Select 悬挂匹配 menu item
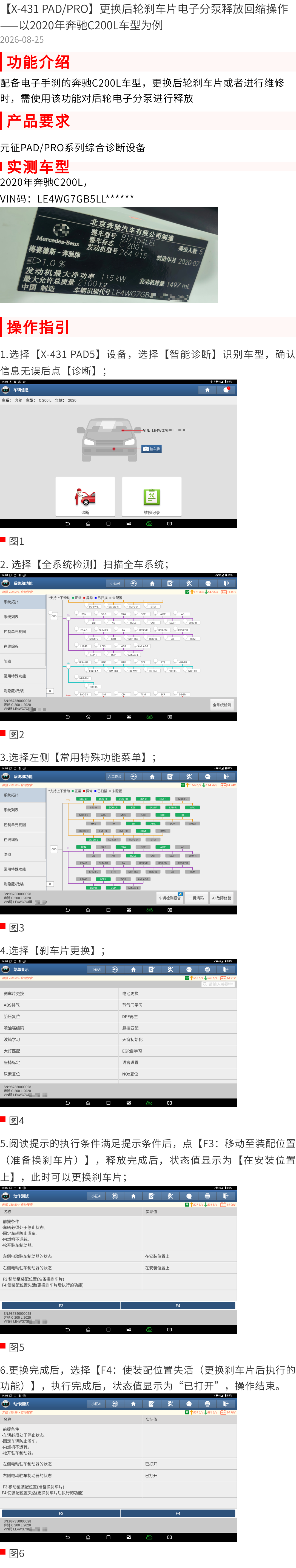296x1568 pixels. click(x=178, y=1028)
